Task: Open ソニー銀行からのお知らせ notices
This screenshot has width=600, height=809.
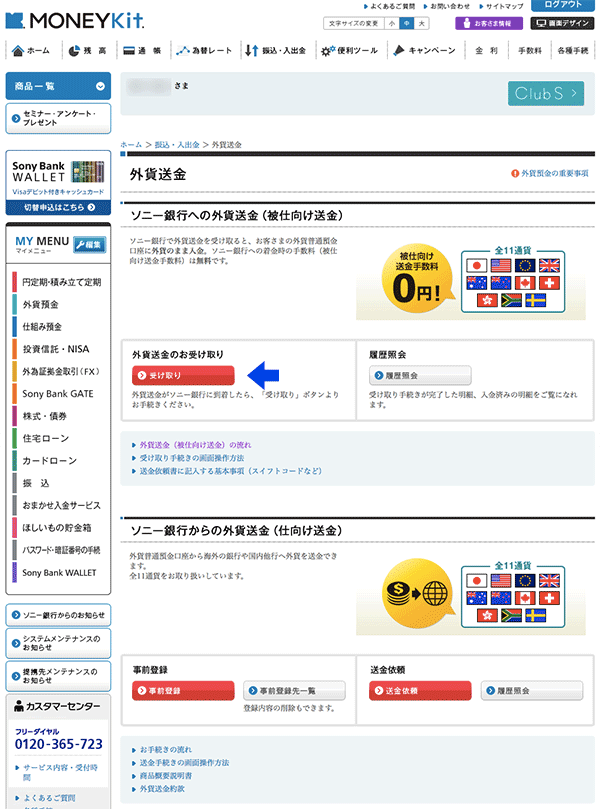Action: [x=58, y=615]
